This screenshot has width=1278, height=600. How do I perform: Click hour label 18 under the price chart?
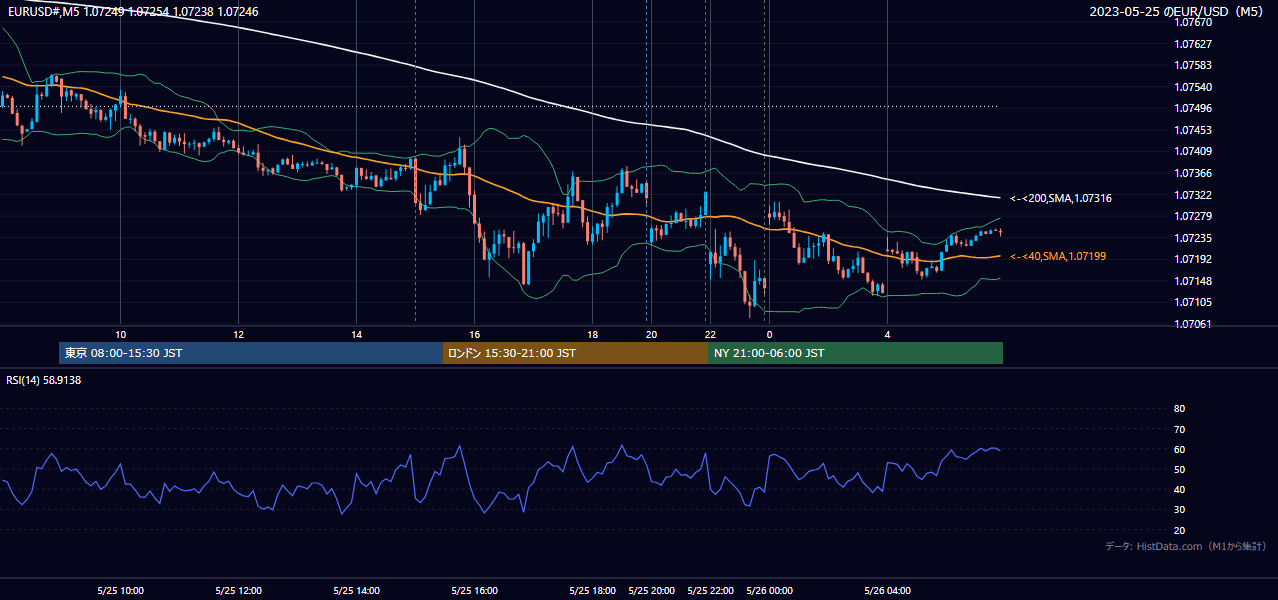[592, 334]
